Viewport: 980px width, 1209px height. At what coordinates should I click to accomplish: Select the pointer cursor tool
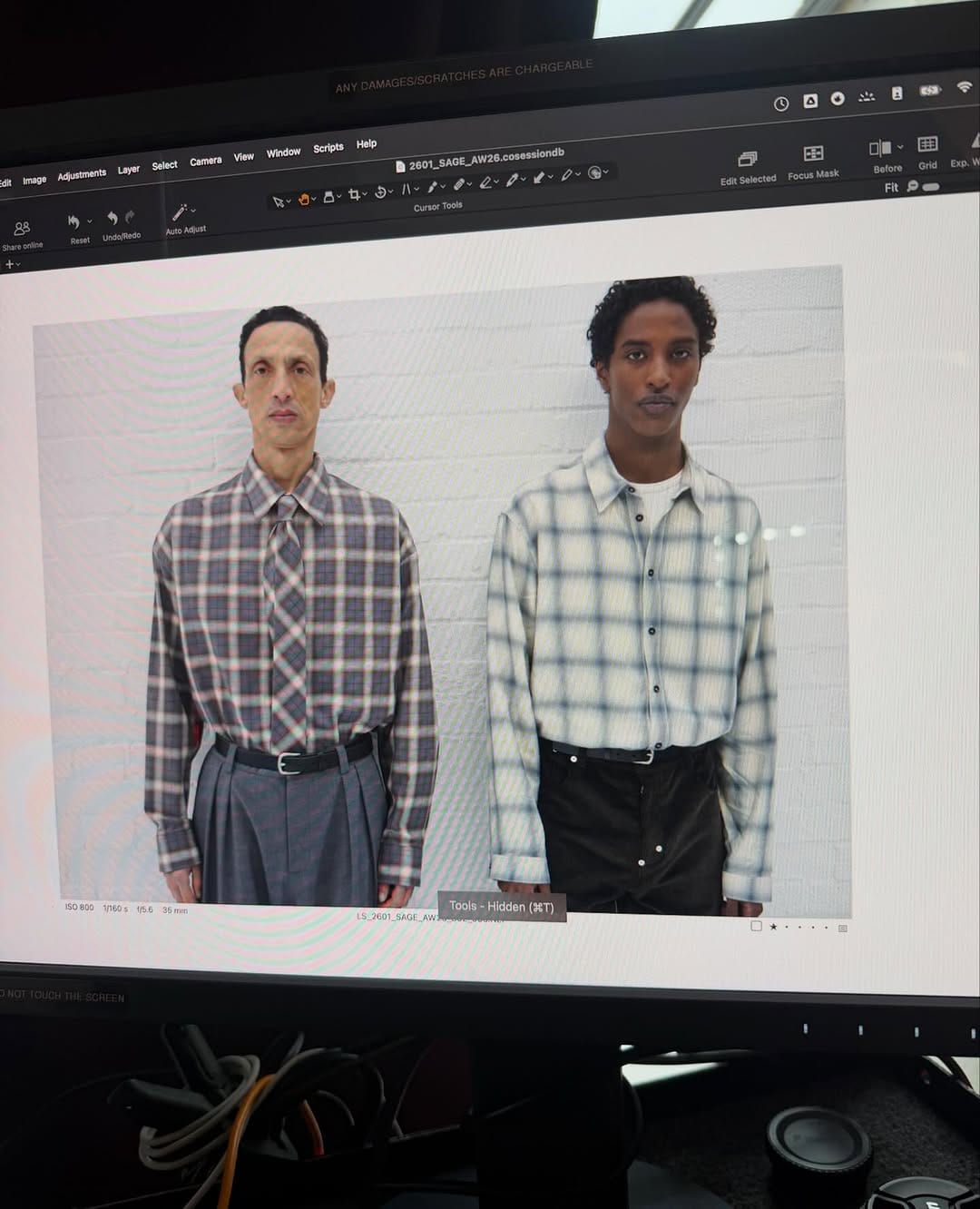pyautogui.click(x=278, y=201)
